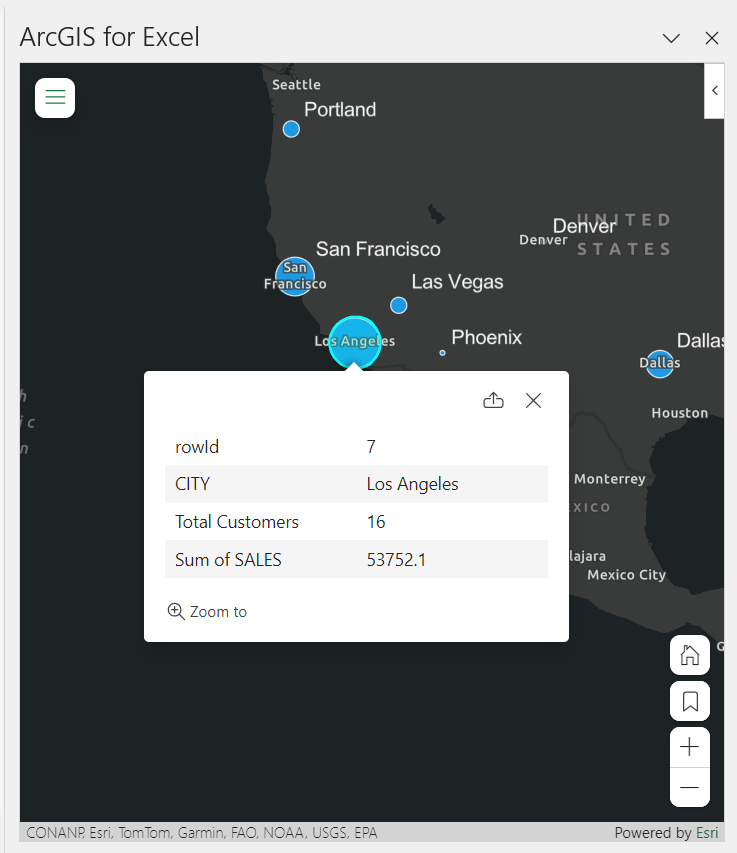Click the map data providers attribution text

202,833
